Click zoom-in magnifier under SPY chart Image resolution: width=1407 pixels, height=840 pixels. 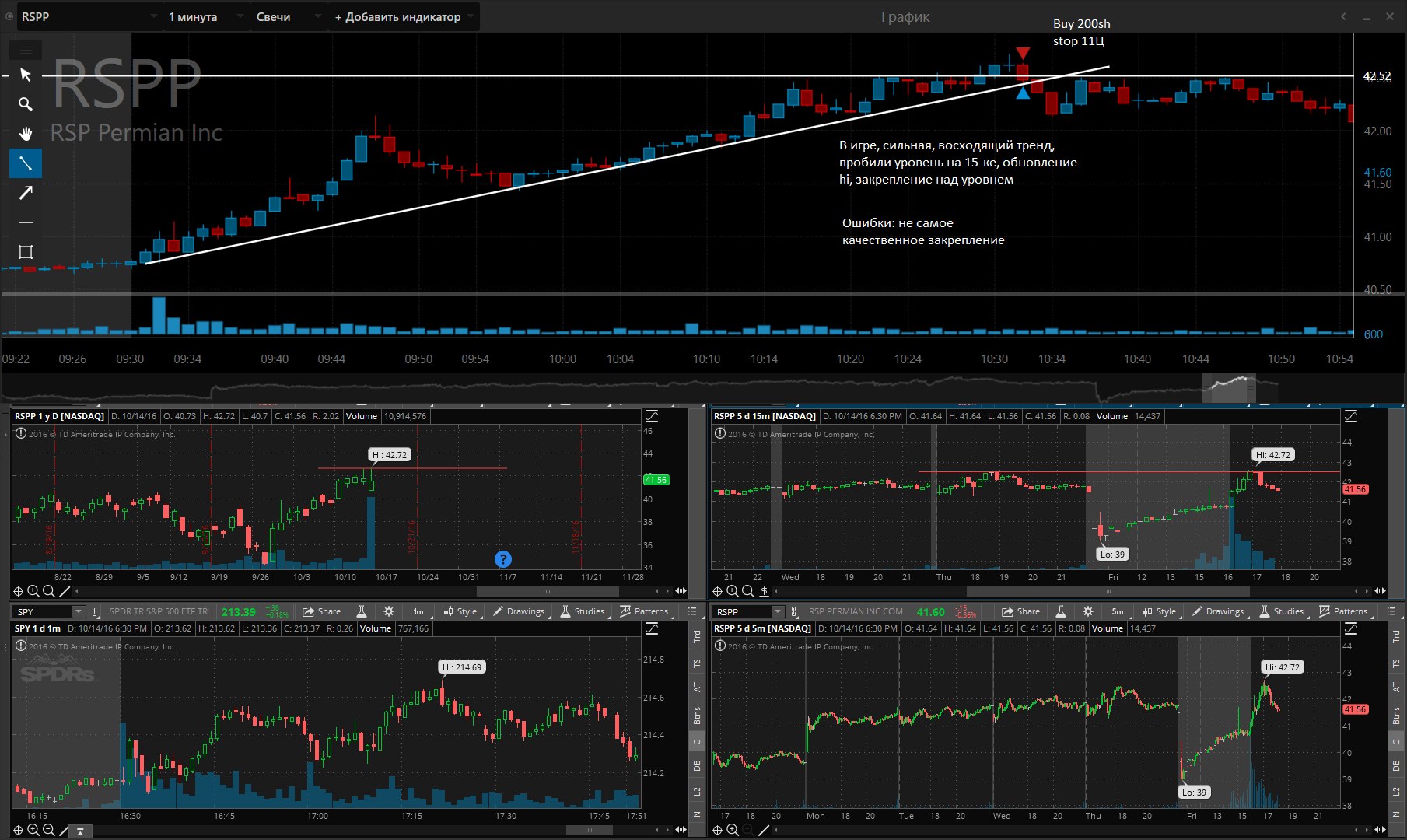pos(33,830)
